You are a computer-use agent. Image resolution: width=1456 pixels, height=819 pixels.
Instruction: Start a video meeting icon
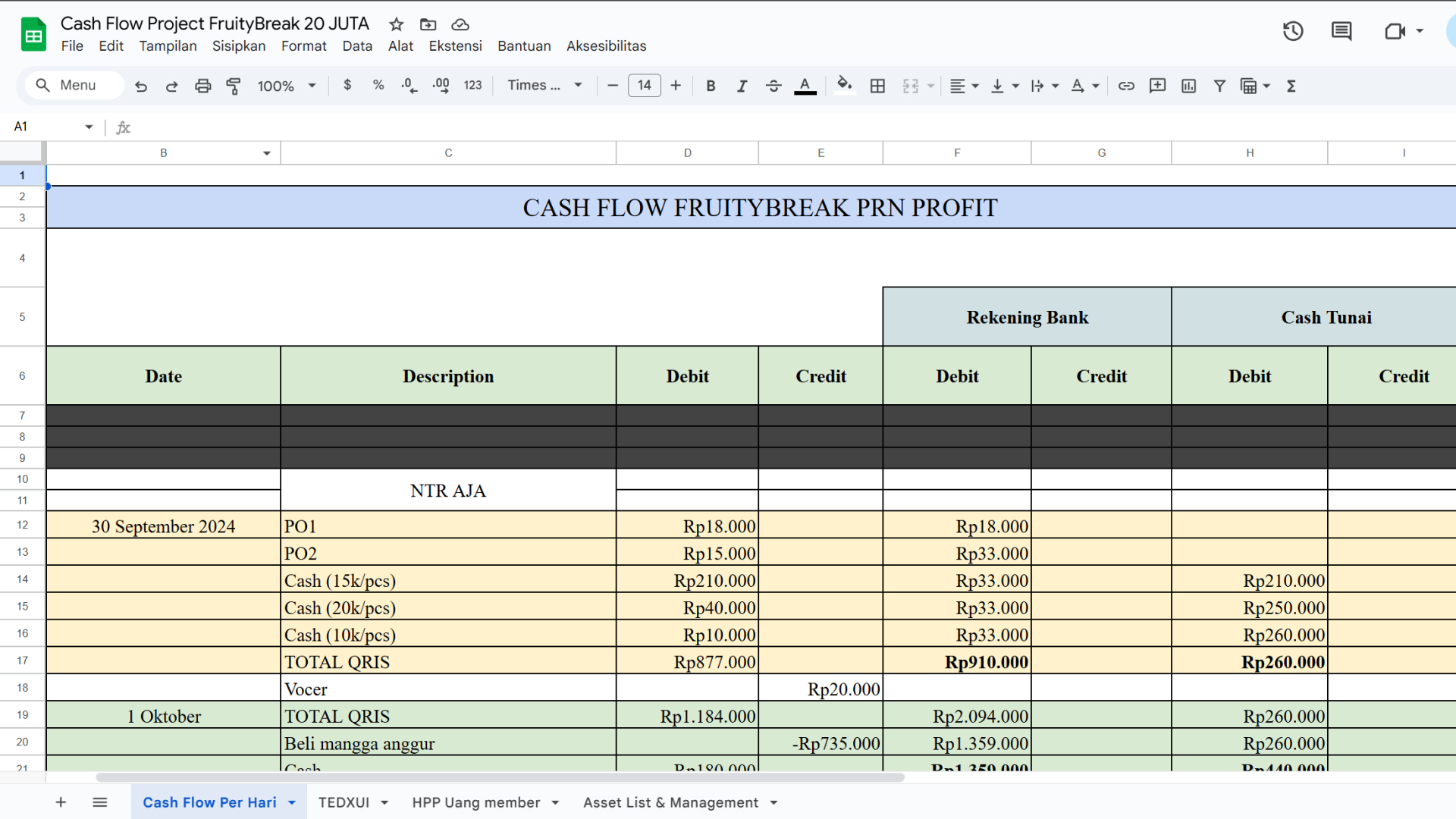pos(1395,31)
